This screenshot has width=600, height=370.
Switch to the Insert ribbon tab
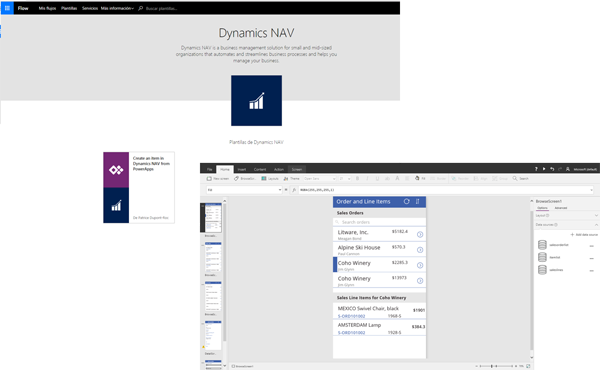pyautogui.click(x=242, y=169)
